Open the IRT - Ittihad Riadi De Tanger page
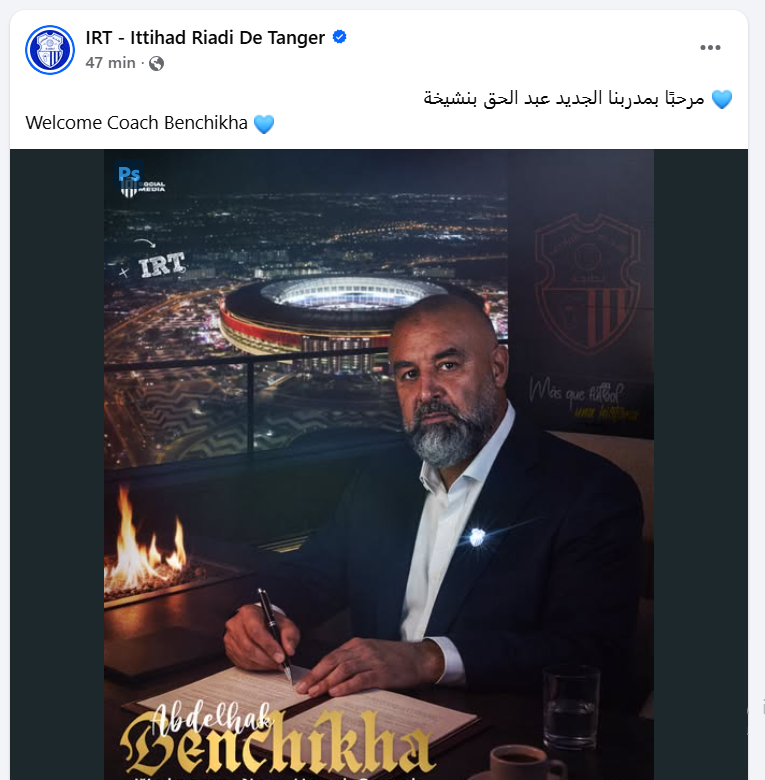 click(205, 38)
